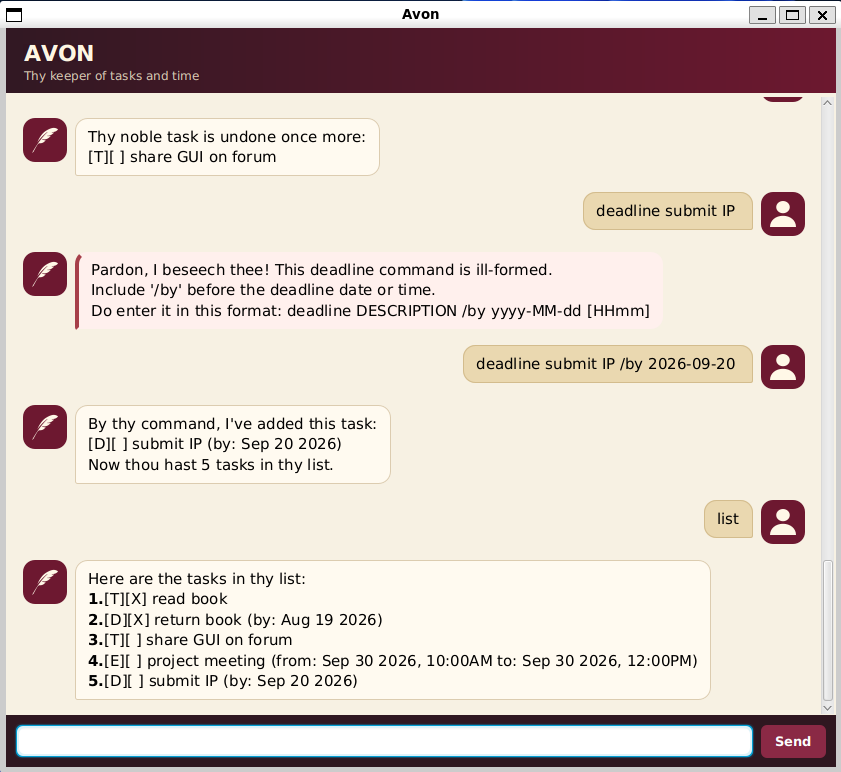Viewport: 841px width, 772px height.
Task: Click '[T][ ] share GUI on forum' in undone message
Action: click(182, 157)
